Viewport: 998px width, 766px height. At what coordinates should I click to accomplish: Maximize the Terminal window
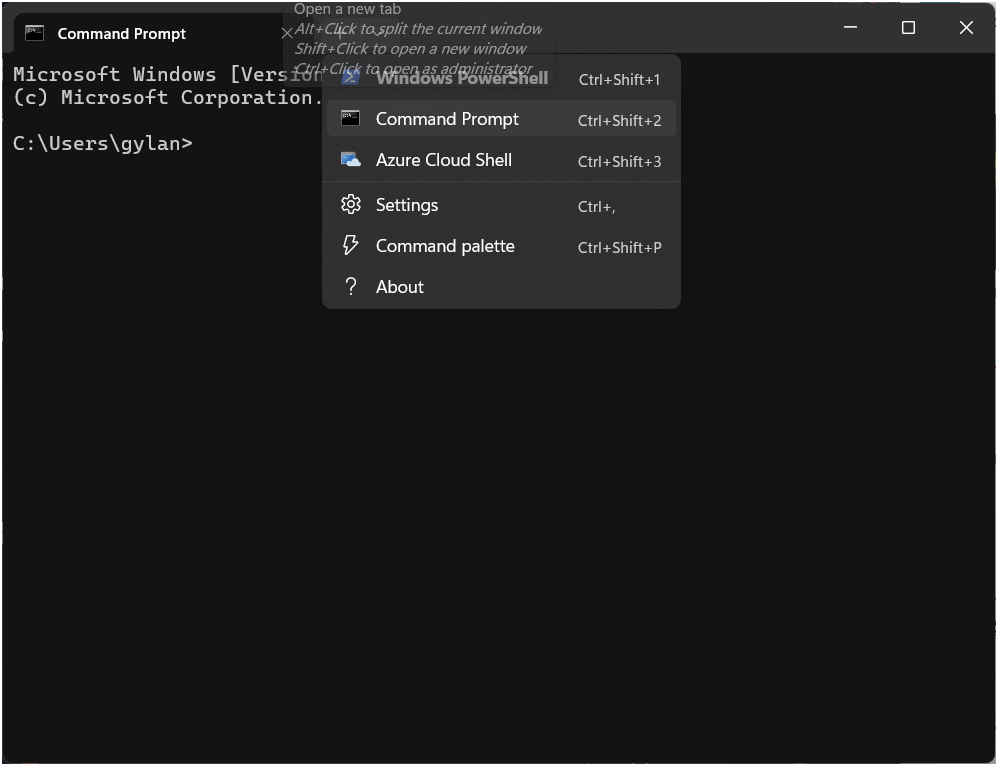[x=908, y=28]
